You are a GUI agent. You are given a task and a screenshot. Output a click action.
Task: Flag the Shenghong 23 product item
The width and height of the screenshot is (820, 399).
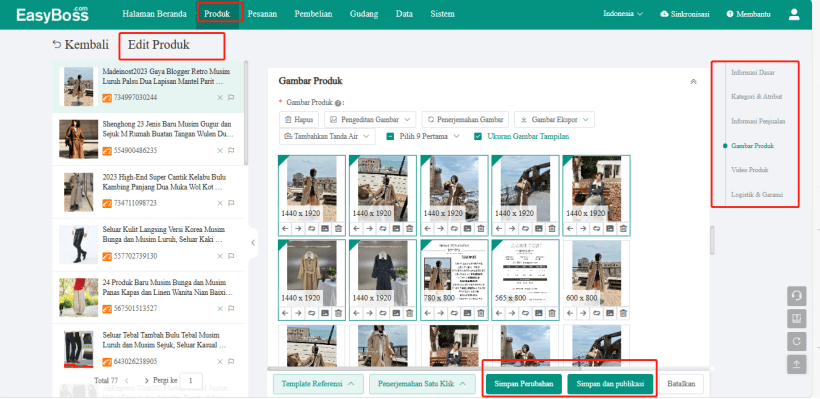[231, 151]
